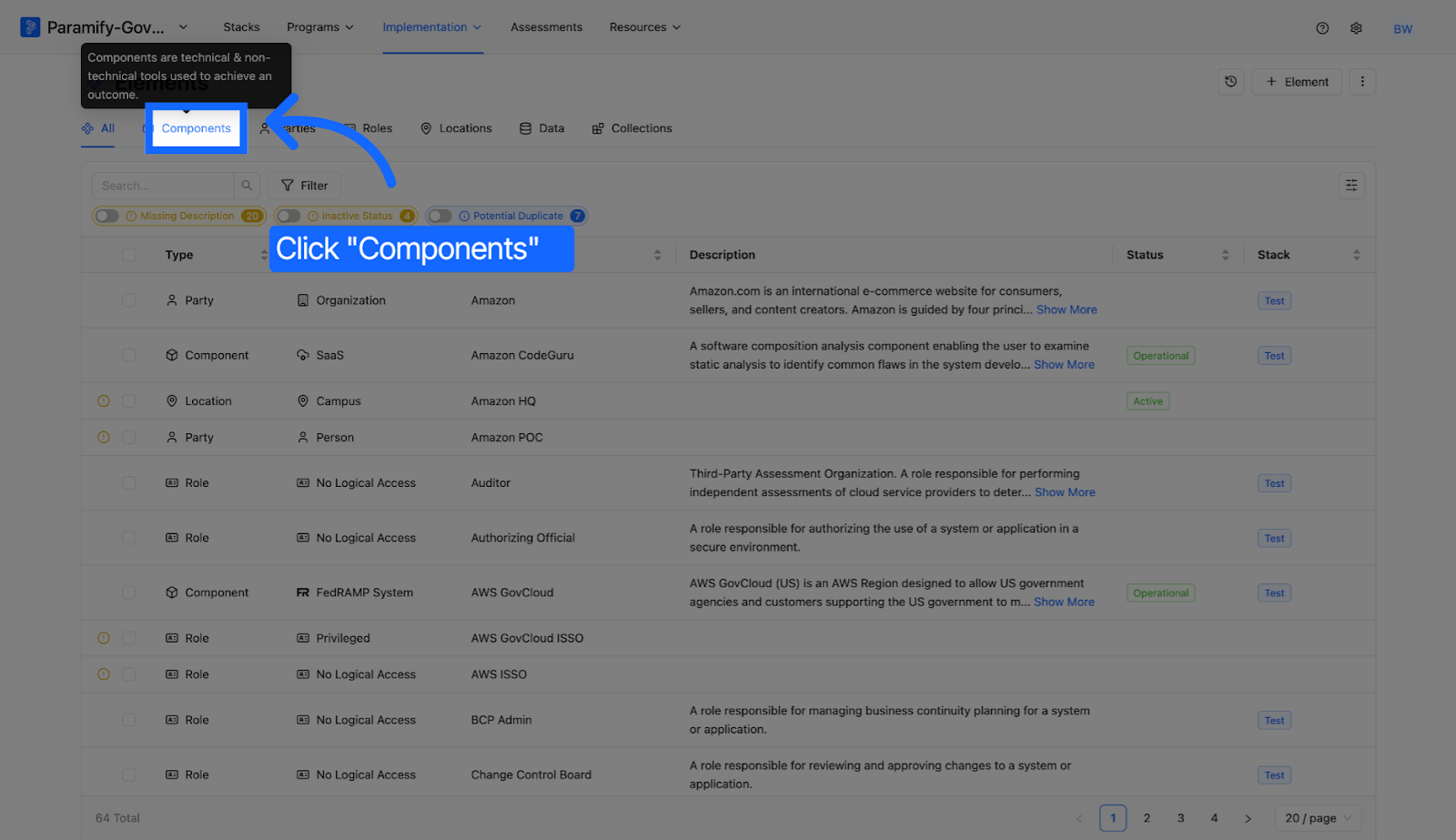Image resolution: width=1456 pixels, height=840 pixels.
Task: Open the Programs dropdown menu
Action: pos(320,27)
